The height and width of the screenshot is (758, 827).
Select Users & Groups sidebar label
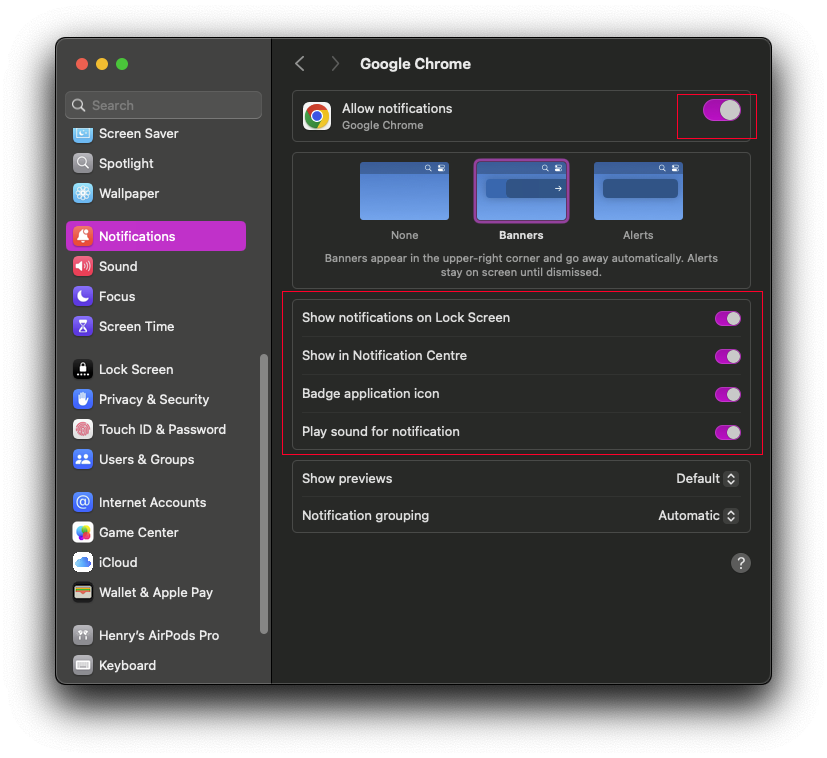point(147,459)
